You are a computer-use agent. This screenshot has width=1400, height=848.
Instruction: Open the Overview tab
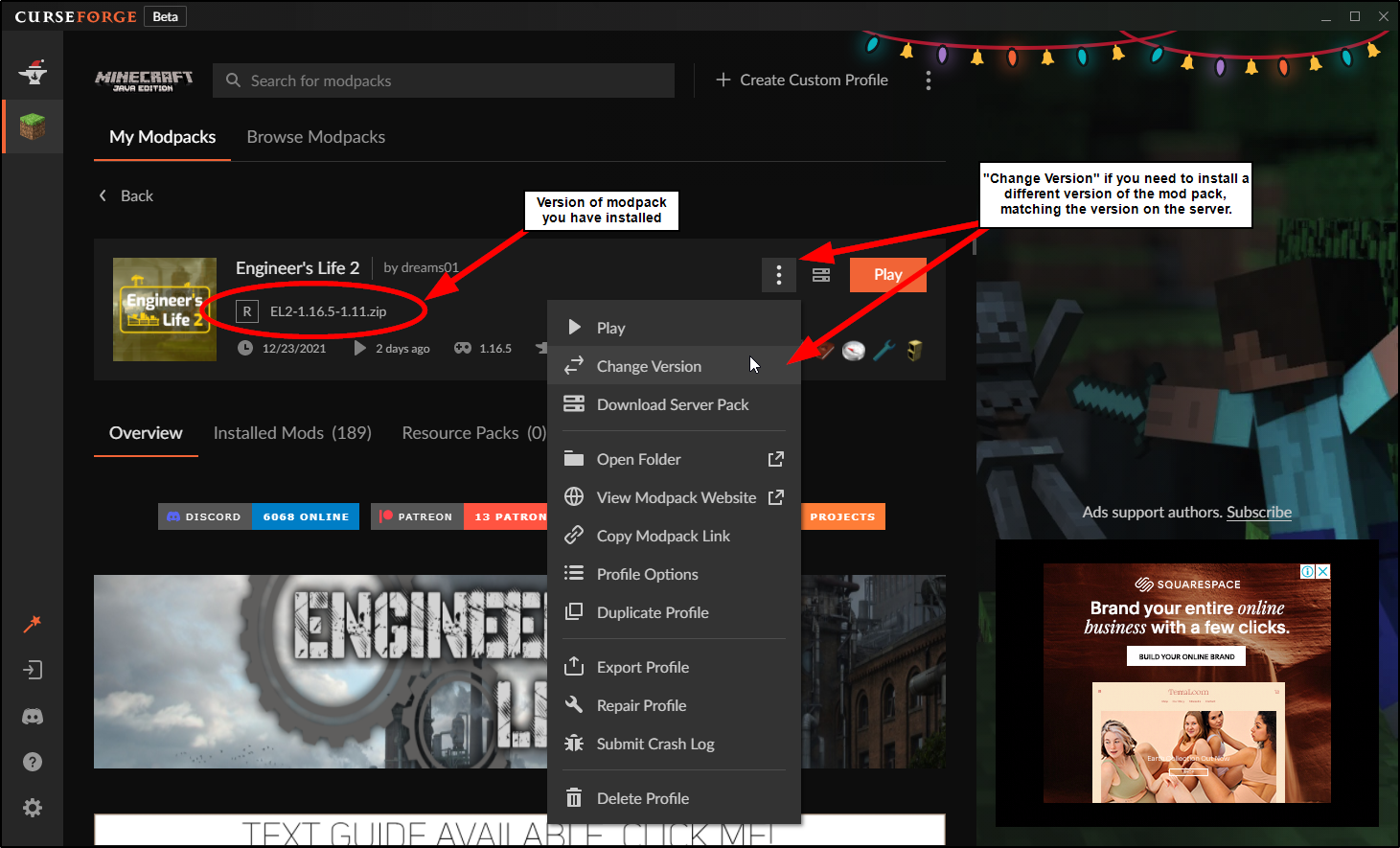click(x=146, y=433)
